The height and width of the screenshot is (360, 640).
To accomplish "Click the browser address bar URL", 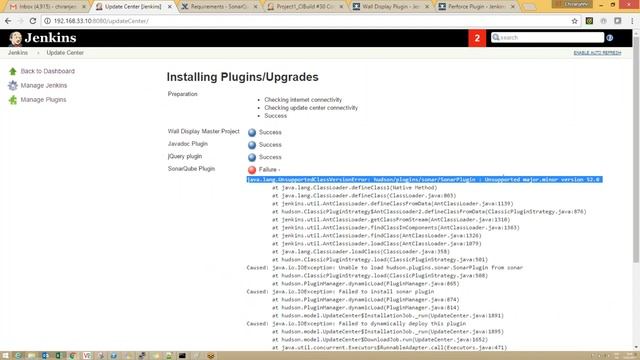I will (101, 21).
